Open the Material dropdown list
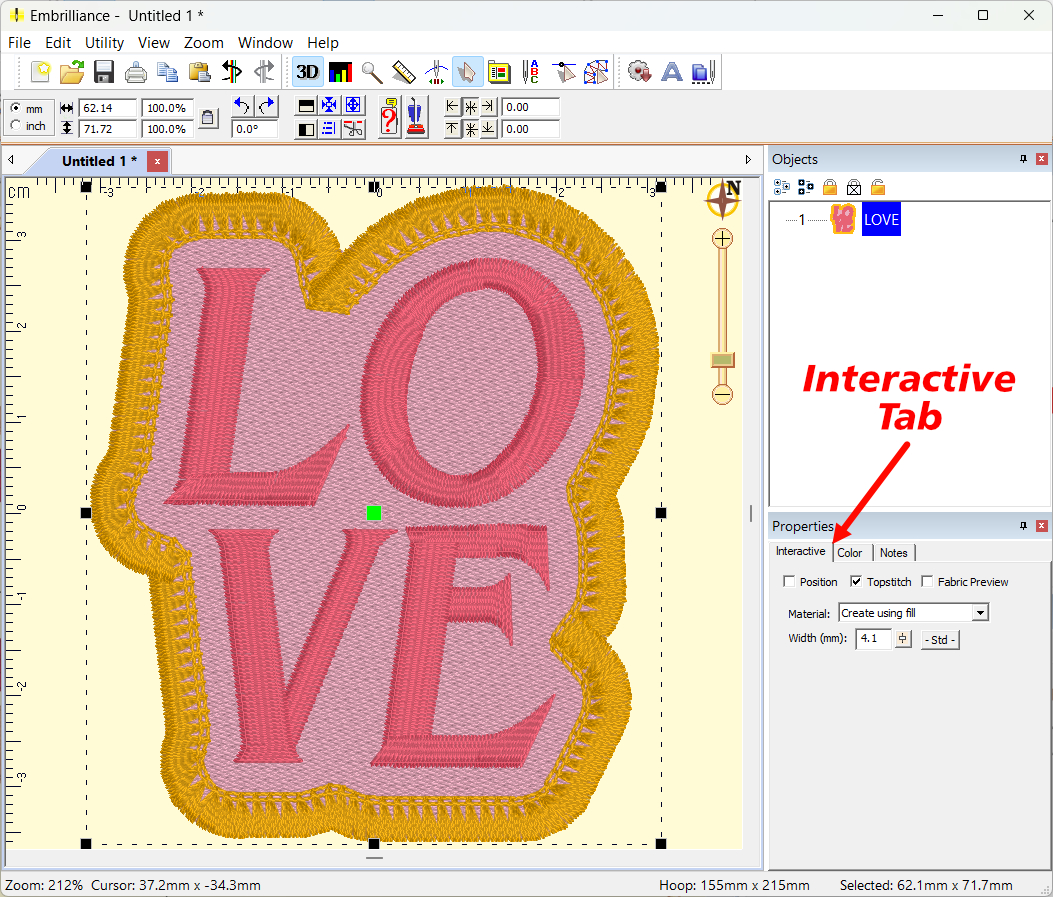 [980, 613]
